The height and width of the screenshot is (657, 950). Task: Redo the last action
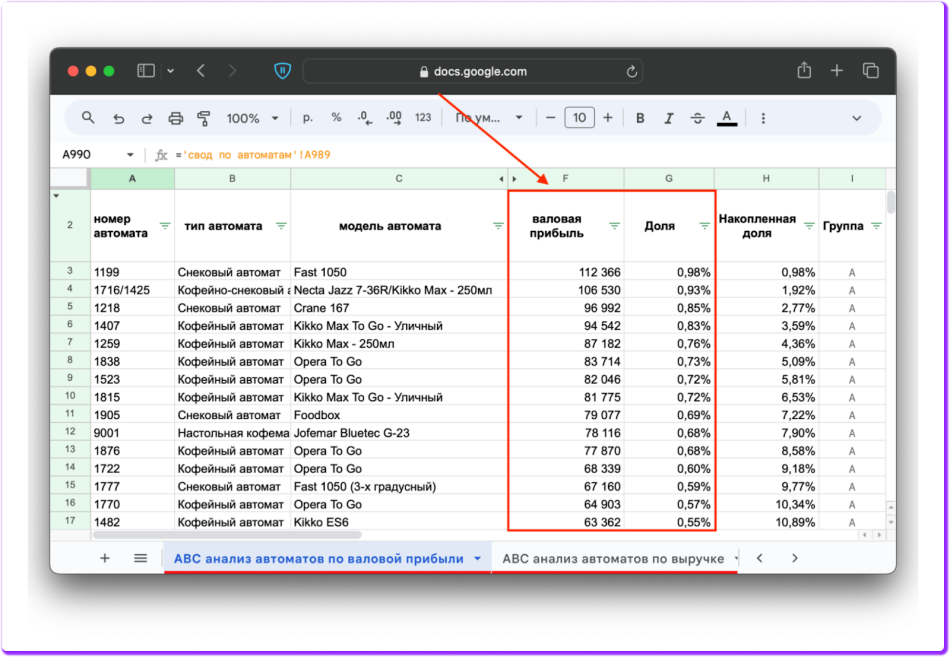click(x=147, y=118)
